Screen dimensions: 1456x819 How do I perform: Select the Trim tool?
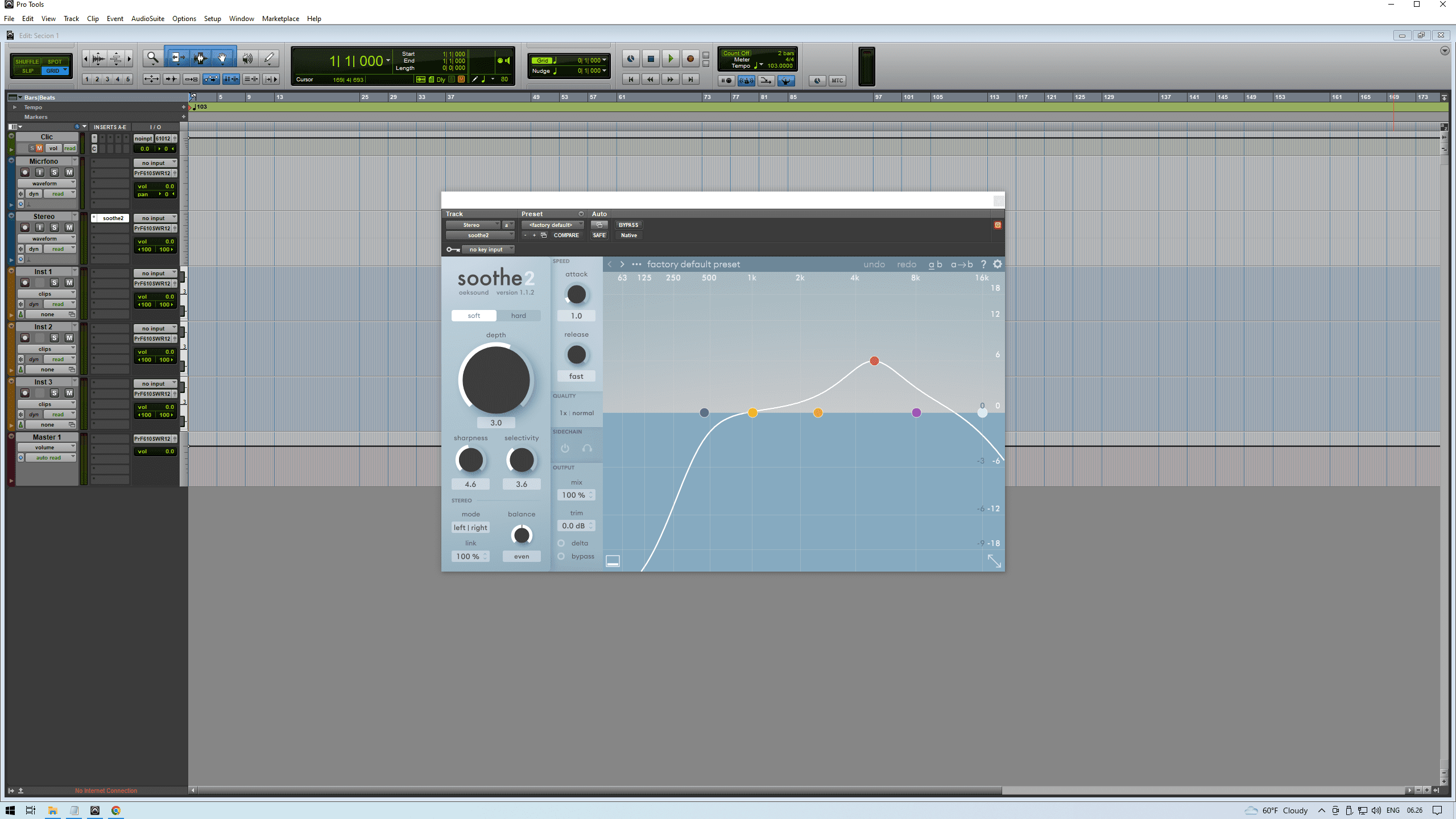177,58
